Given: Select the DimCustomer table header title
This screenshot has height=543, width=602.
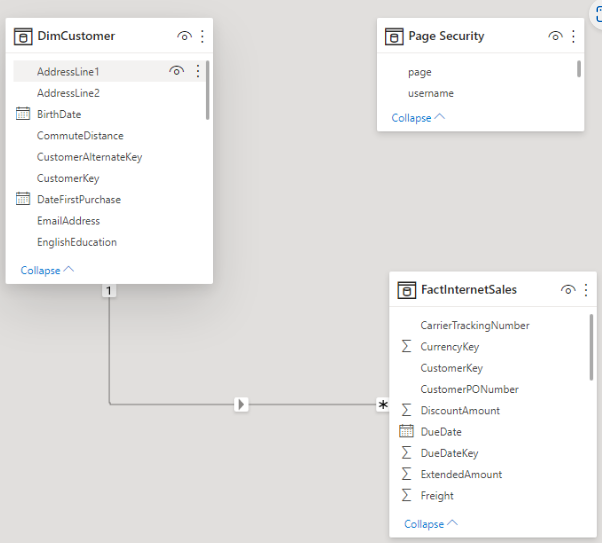Looking at the screenshot, I should pyautogui.click(x=76, y=36).
